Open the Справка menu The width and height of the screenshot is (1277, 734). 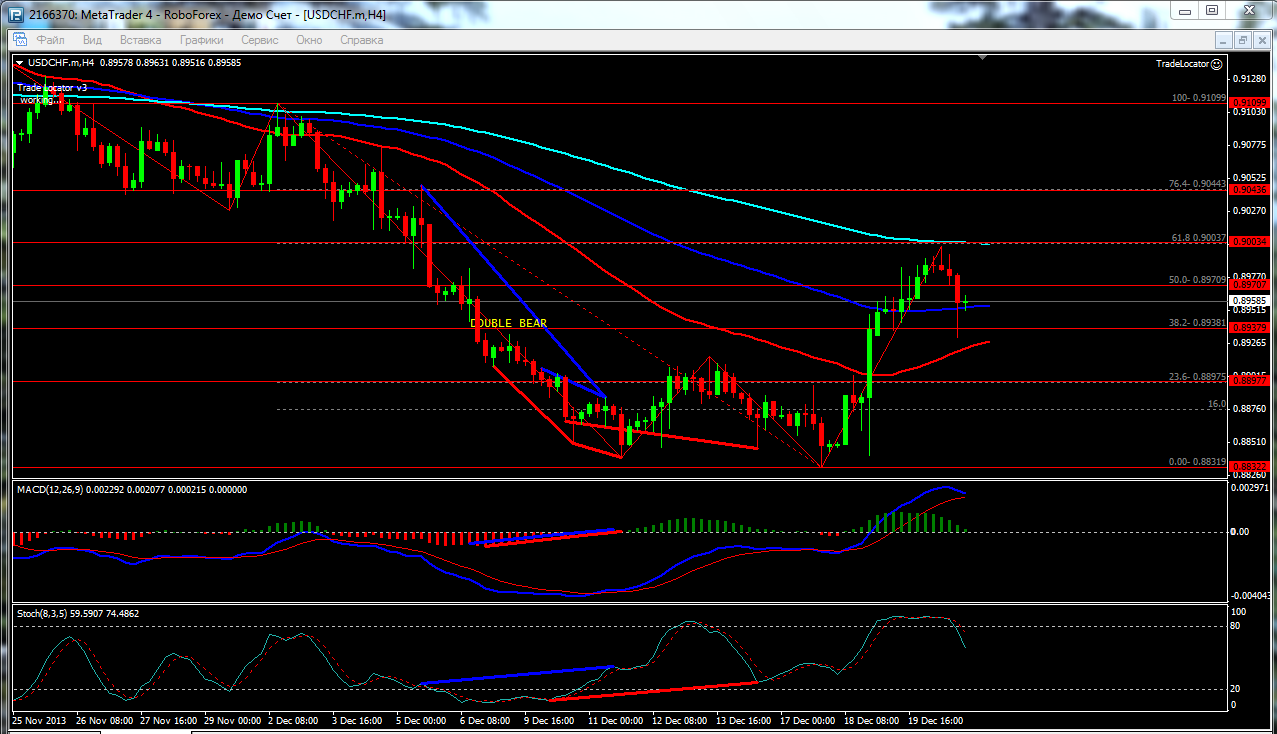pyautogui.click(x=362, y=40)
